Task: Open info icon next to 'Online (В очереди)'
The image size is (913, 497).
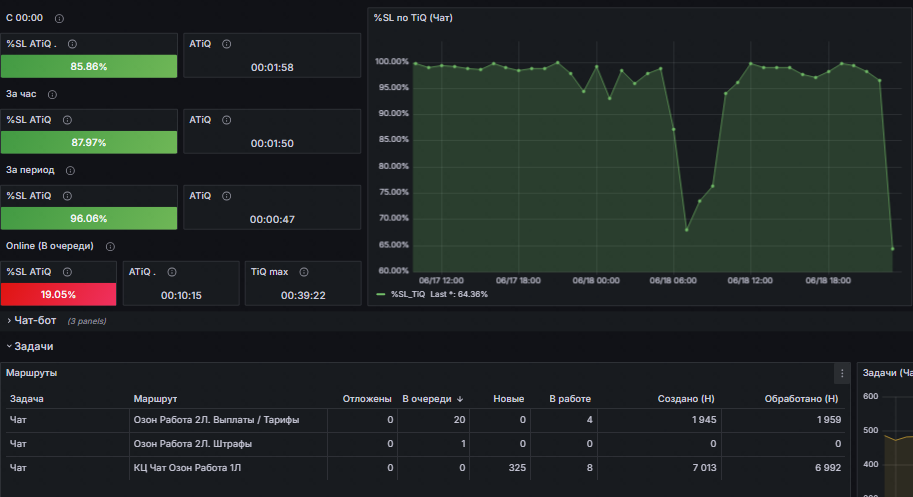Action: 110,247
